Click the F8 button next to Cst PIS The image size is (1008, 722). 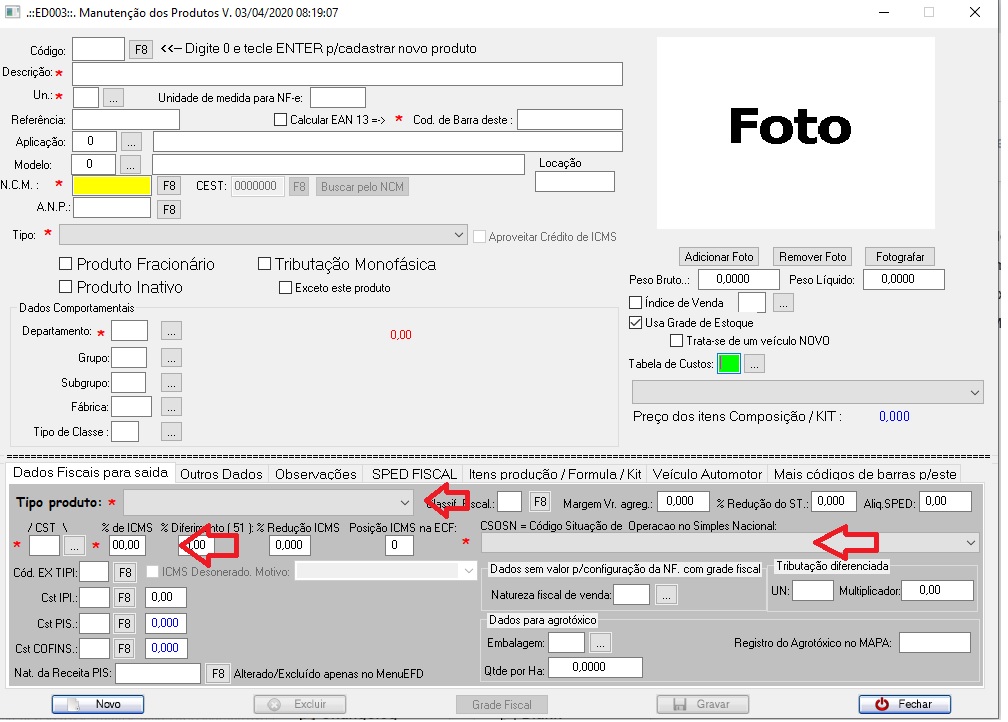click(x=124, y=623)
